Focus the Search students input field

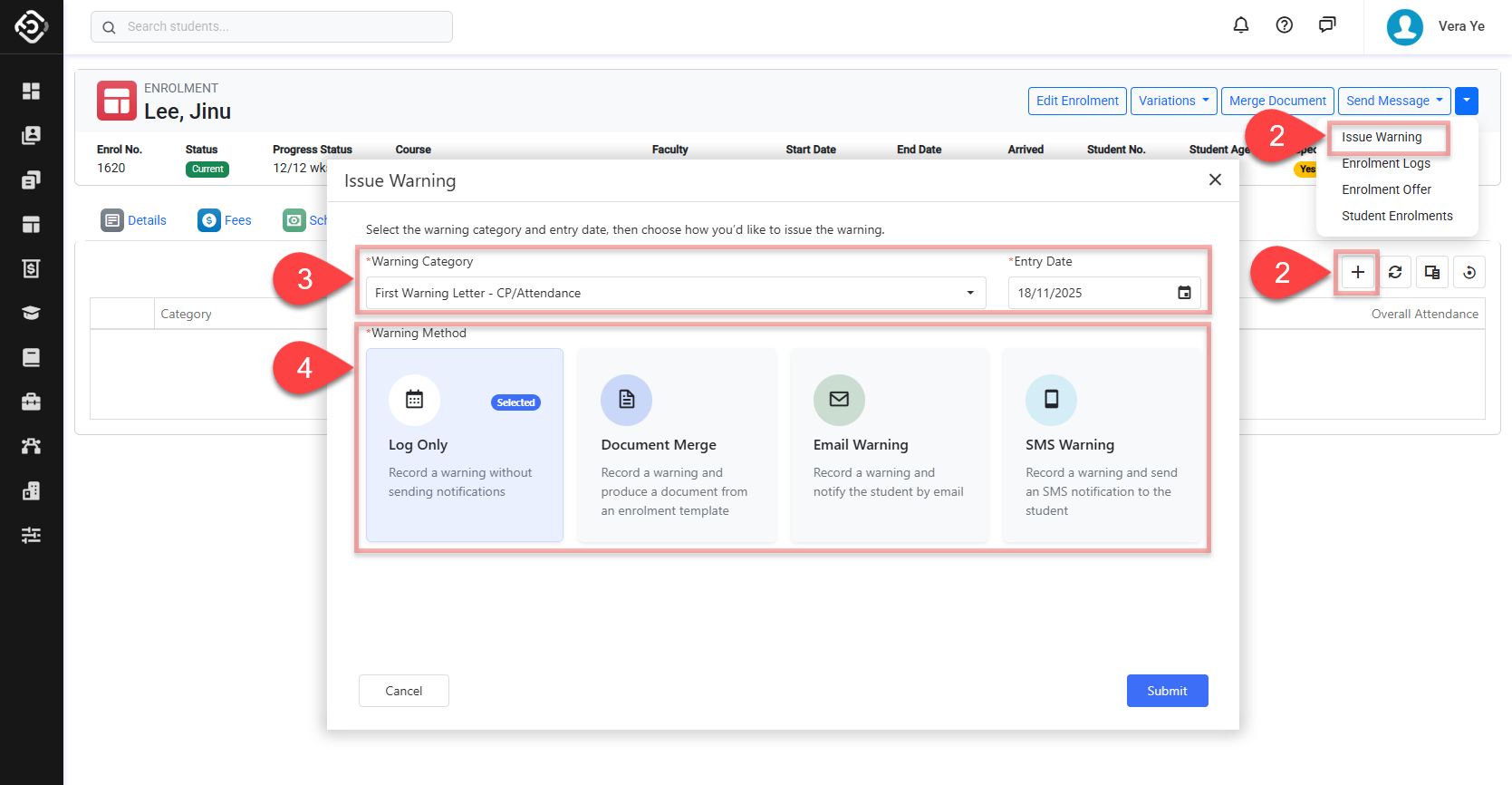[272, 27]
